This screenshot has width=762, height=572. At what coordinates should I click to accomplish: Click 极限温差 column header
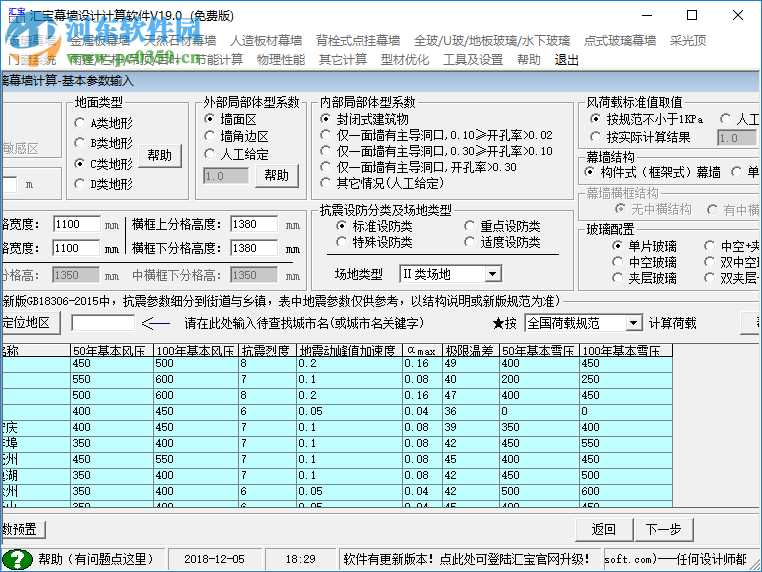coord(471,350)
